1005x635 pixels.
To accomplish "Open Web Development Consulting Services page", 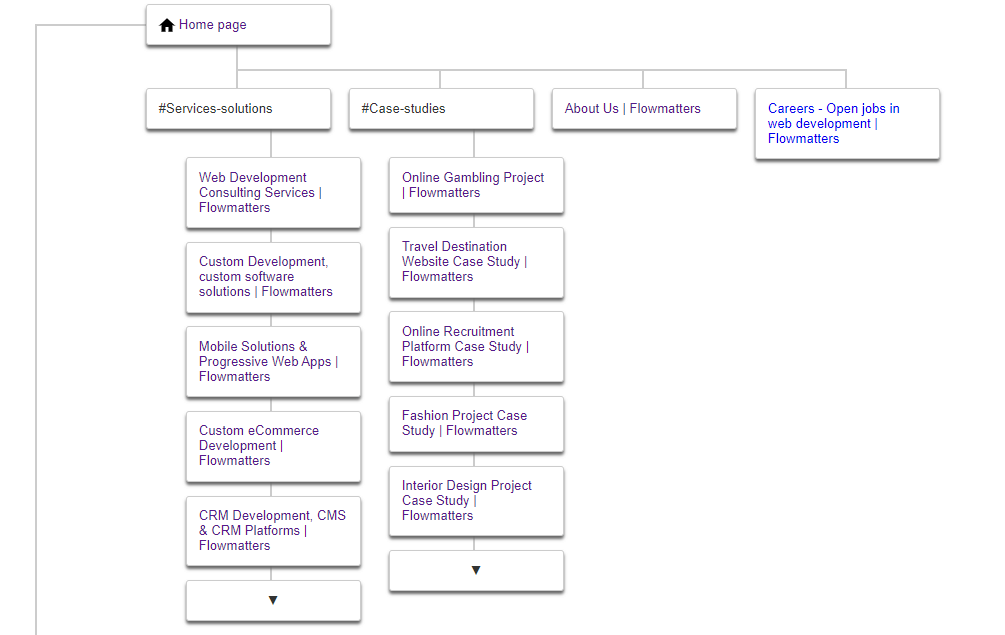I will 260,192.
